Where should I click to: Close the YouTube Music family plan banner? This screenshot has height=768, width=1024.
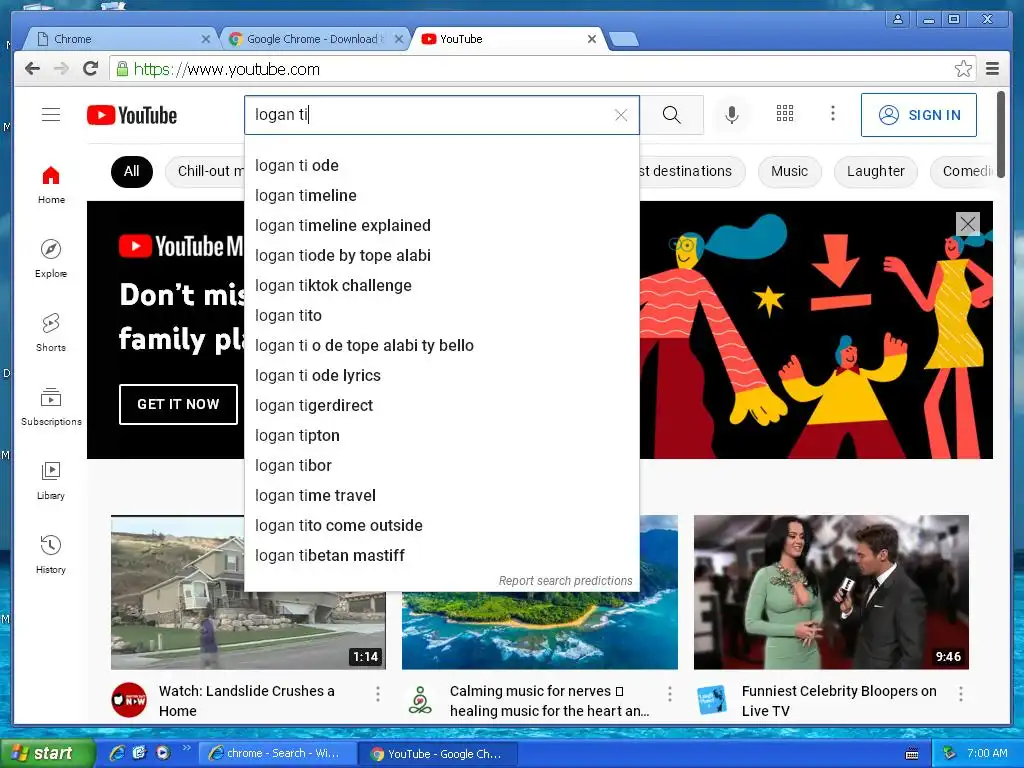point(967,224)
